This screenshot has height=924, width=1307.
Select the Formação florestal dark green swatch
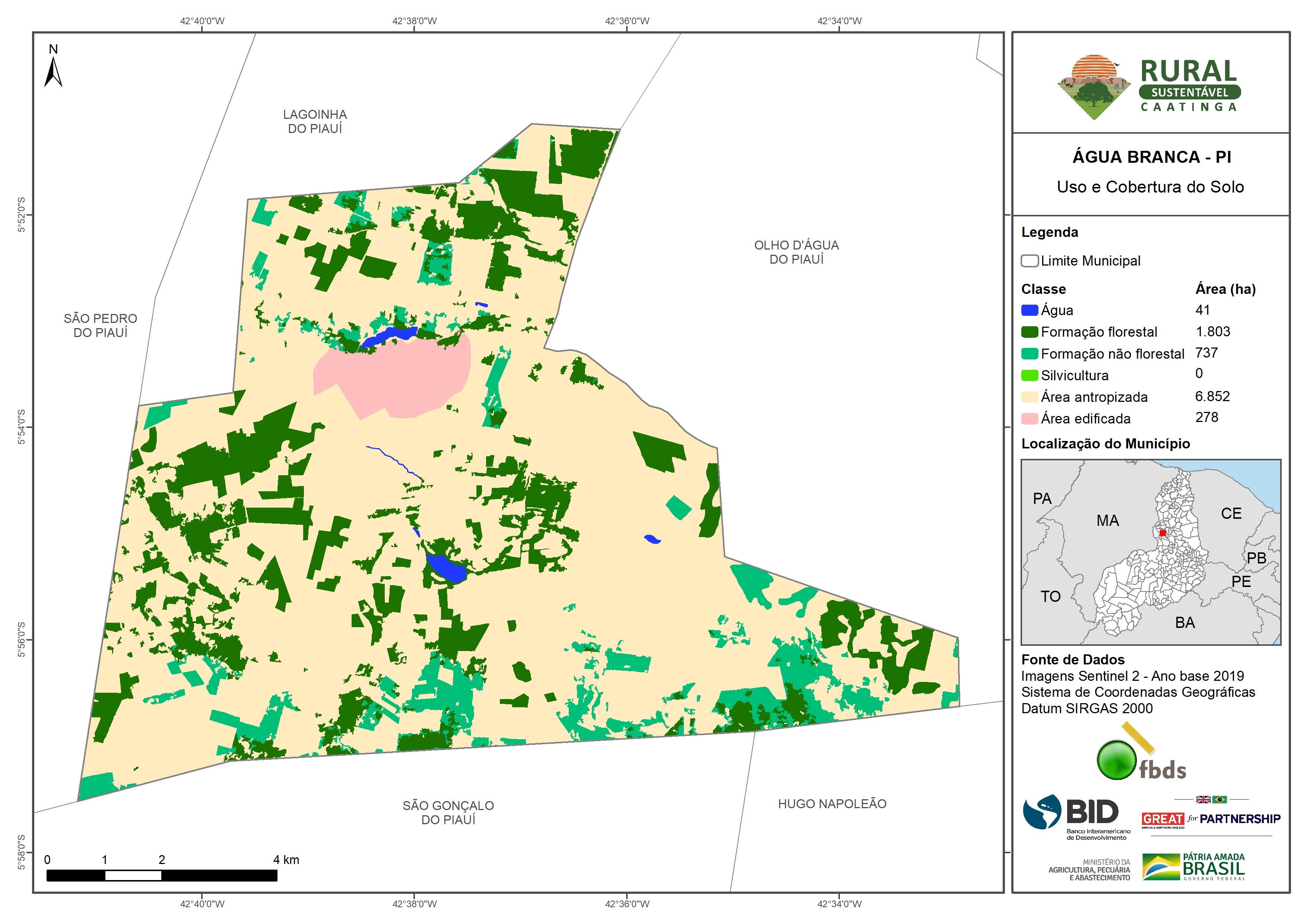[x=1029, y=332]
